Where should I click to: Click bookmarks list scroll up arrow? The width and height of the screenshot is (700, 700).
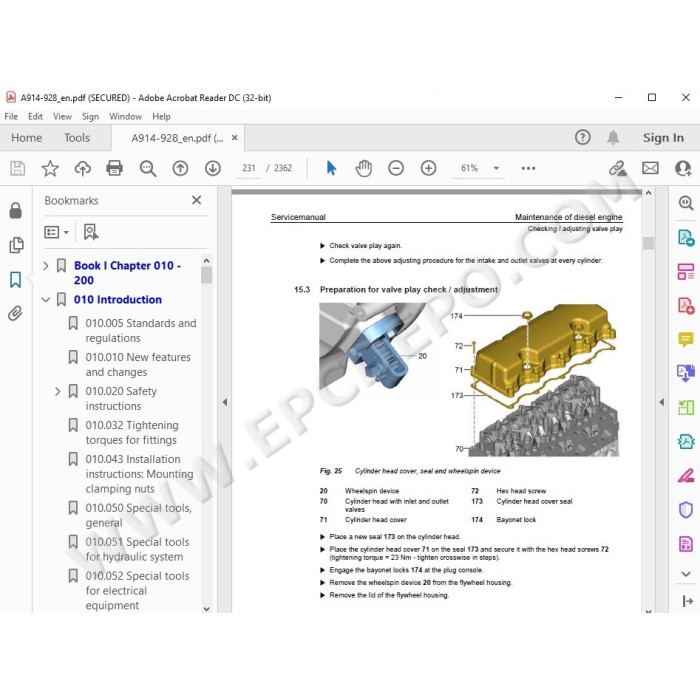pyautogui.click(x=206, y=260)
